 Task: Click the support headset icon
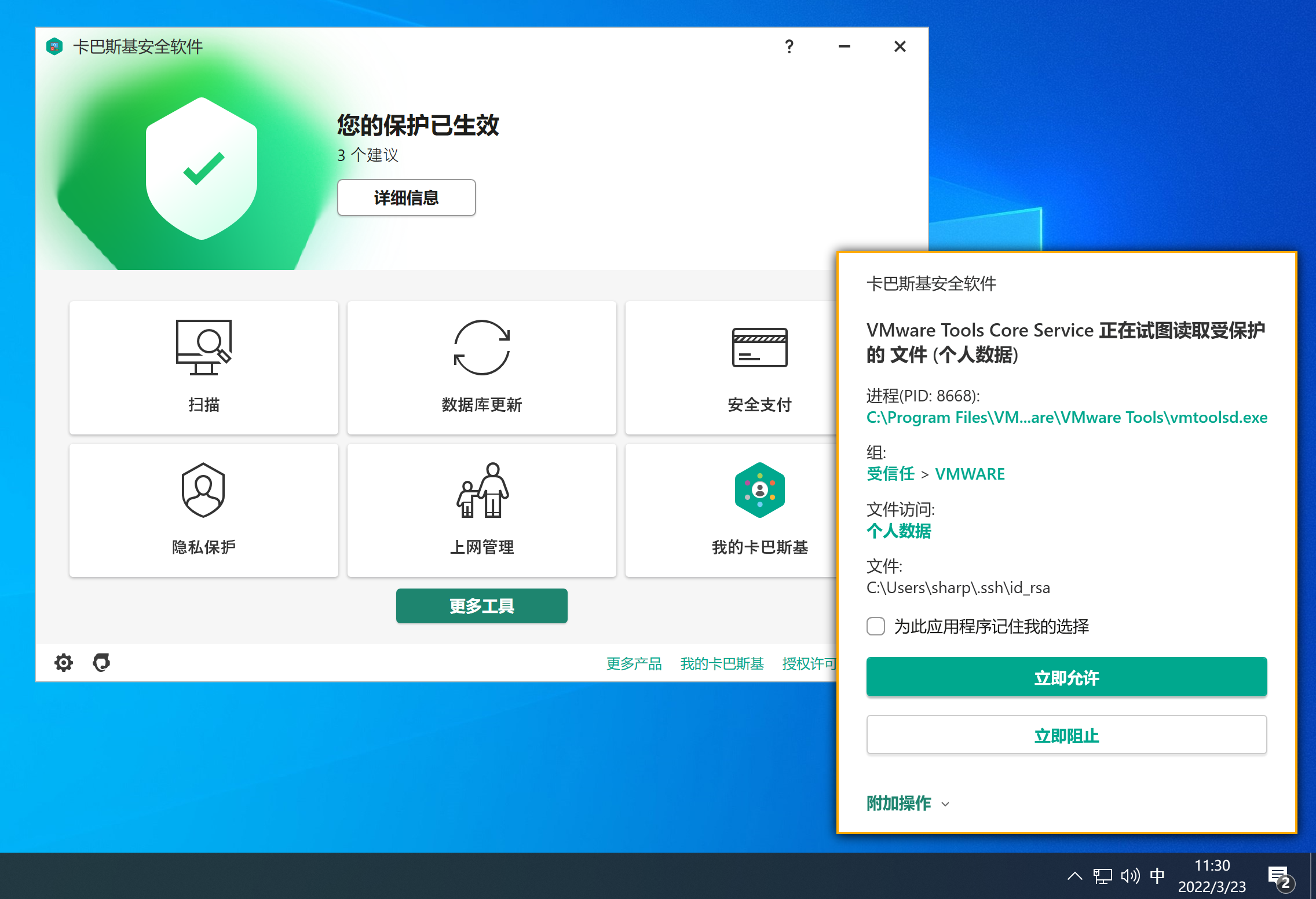[101, 662]
